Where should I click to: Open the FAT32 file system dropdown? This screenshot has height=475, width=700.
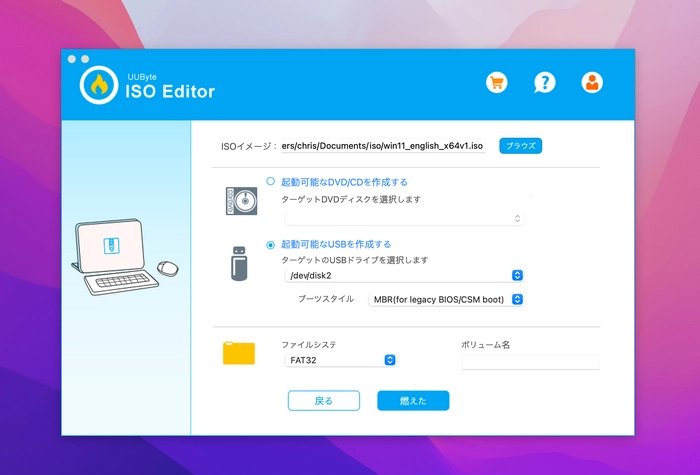(x=340, y=360)
